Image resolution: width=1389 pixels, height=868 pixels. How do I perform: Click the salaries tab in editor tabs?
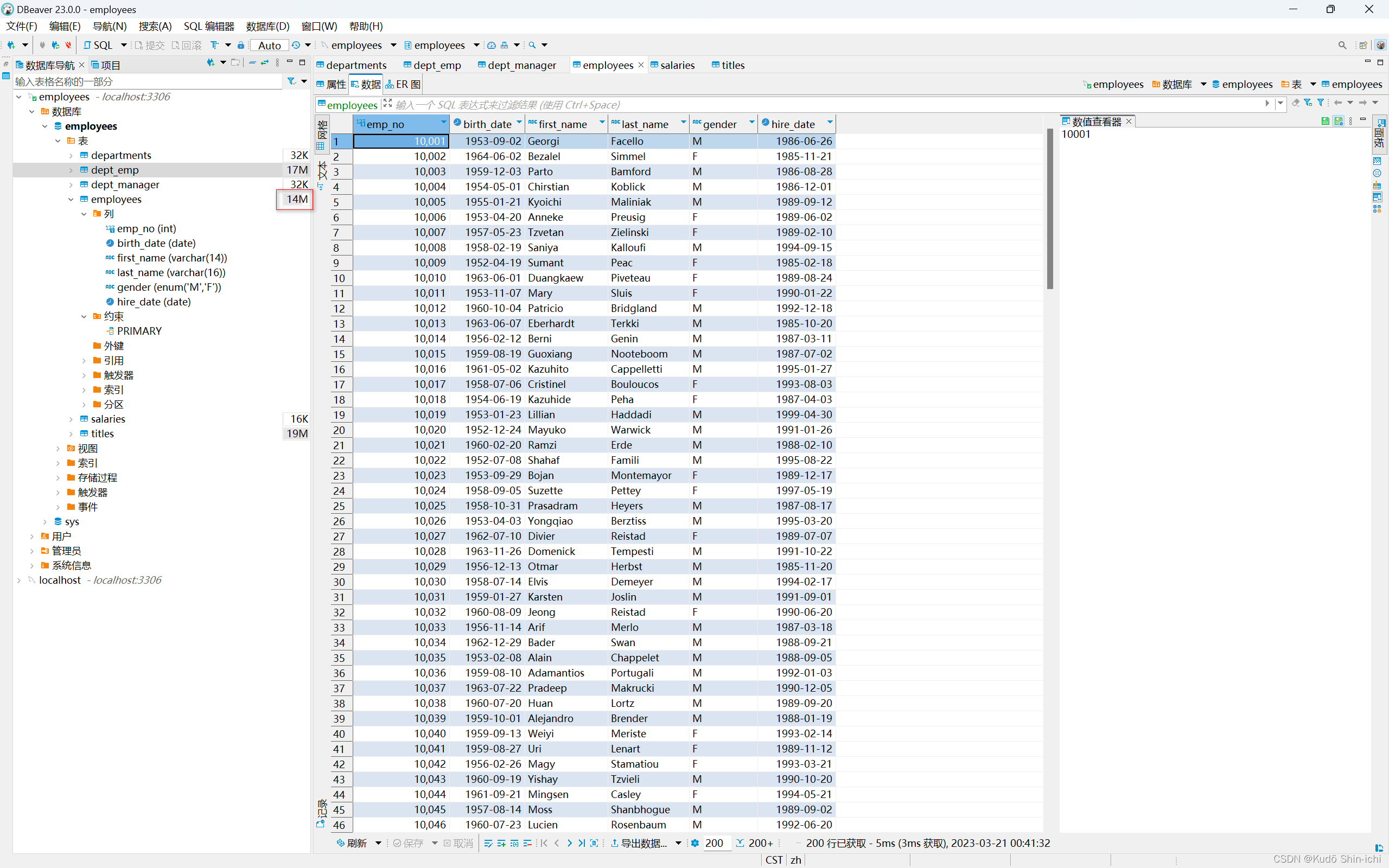coord(677,65)
